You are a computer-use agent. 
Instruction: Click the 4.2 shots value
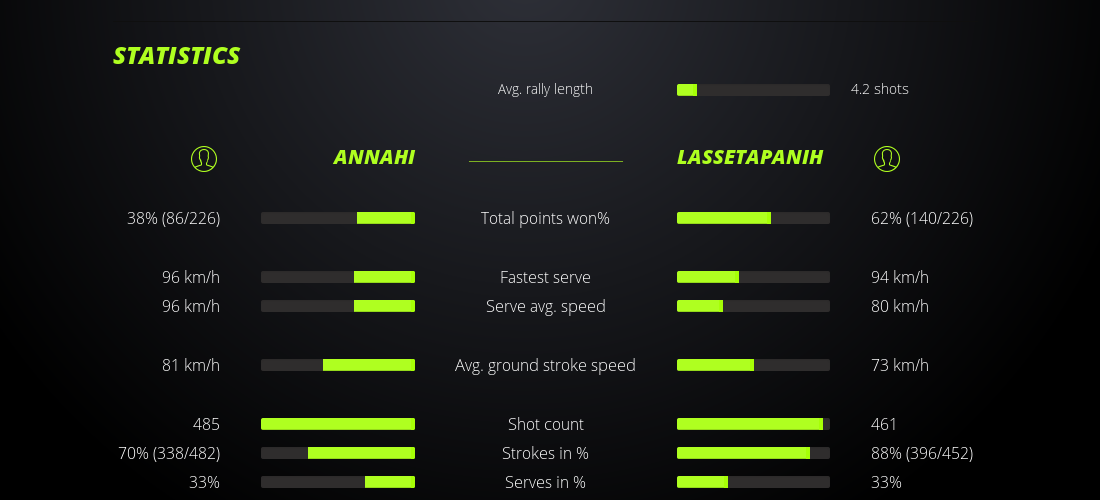coord(879,89)
